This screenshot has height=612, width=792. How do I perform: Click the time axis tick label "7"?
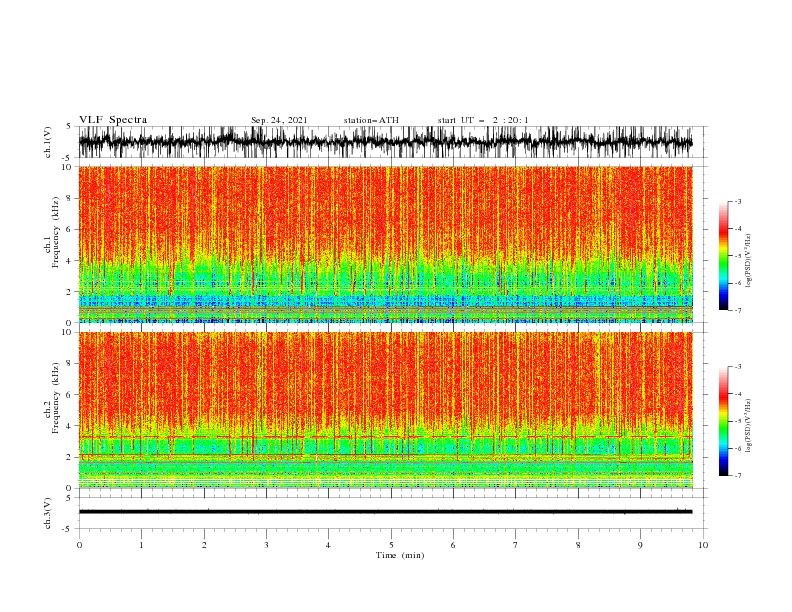516,545
